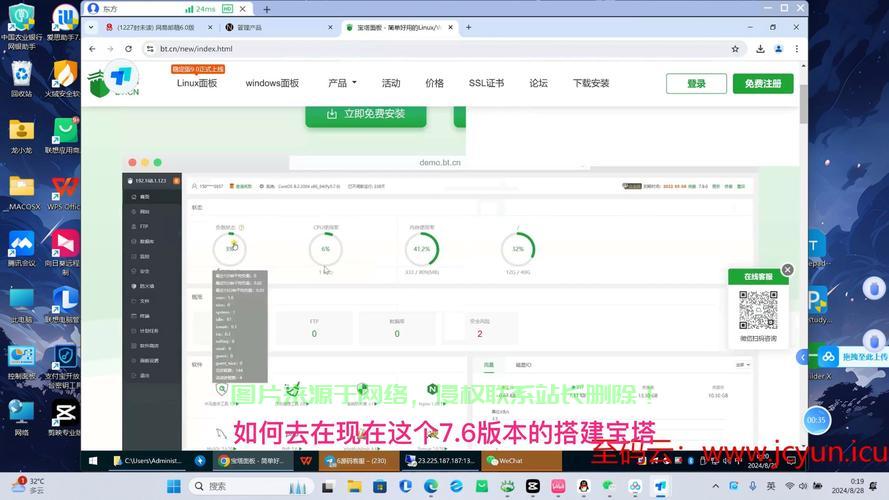Open the 6源码客服 (230) taskbar item
Viewport: 889px width, 500px height.
359,461
